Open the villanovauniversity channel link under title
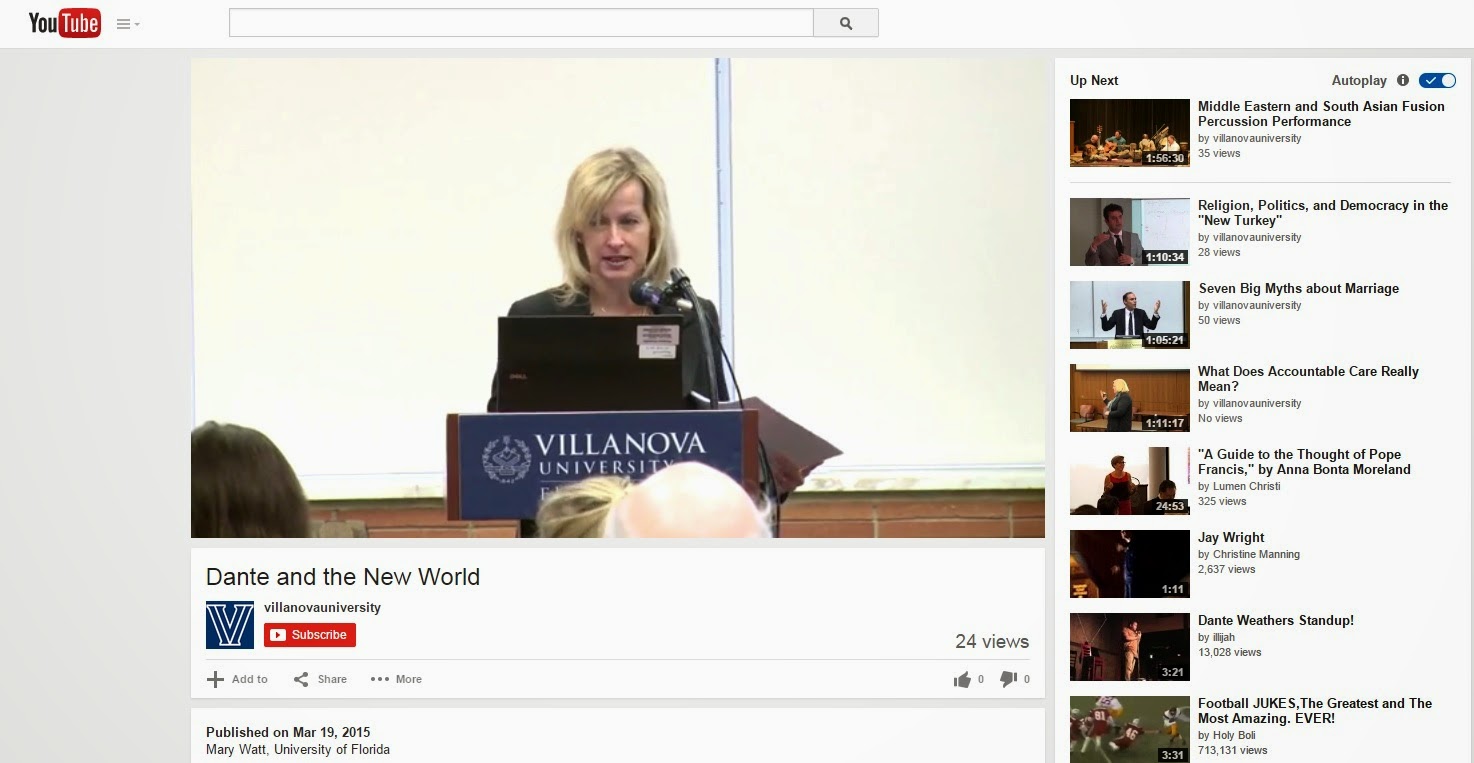The height and width of the screenshot is (763, 1474). click(x=322, y=607)
